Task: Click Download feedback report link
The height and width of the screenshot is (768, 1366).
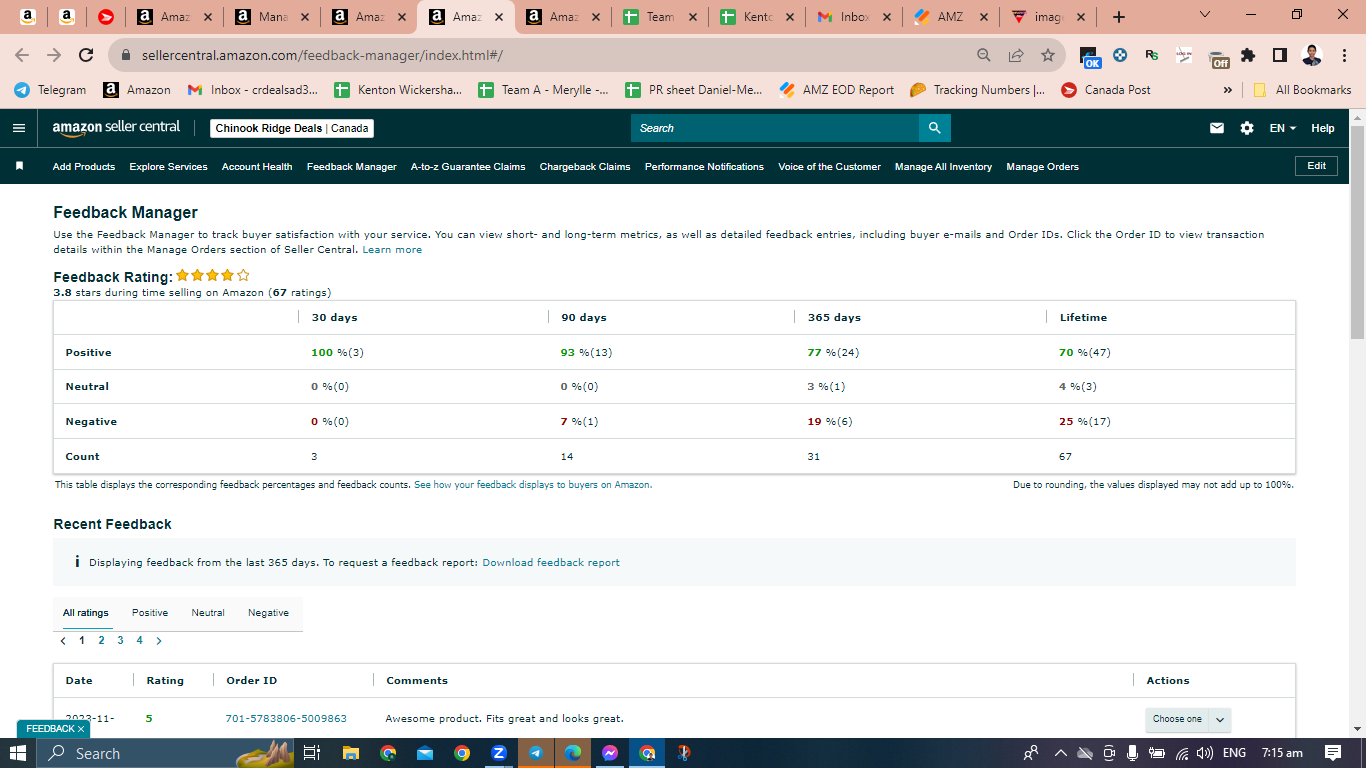Action: point(551,563)
